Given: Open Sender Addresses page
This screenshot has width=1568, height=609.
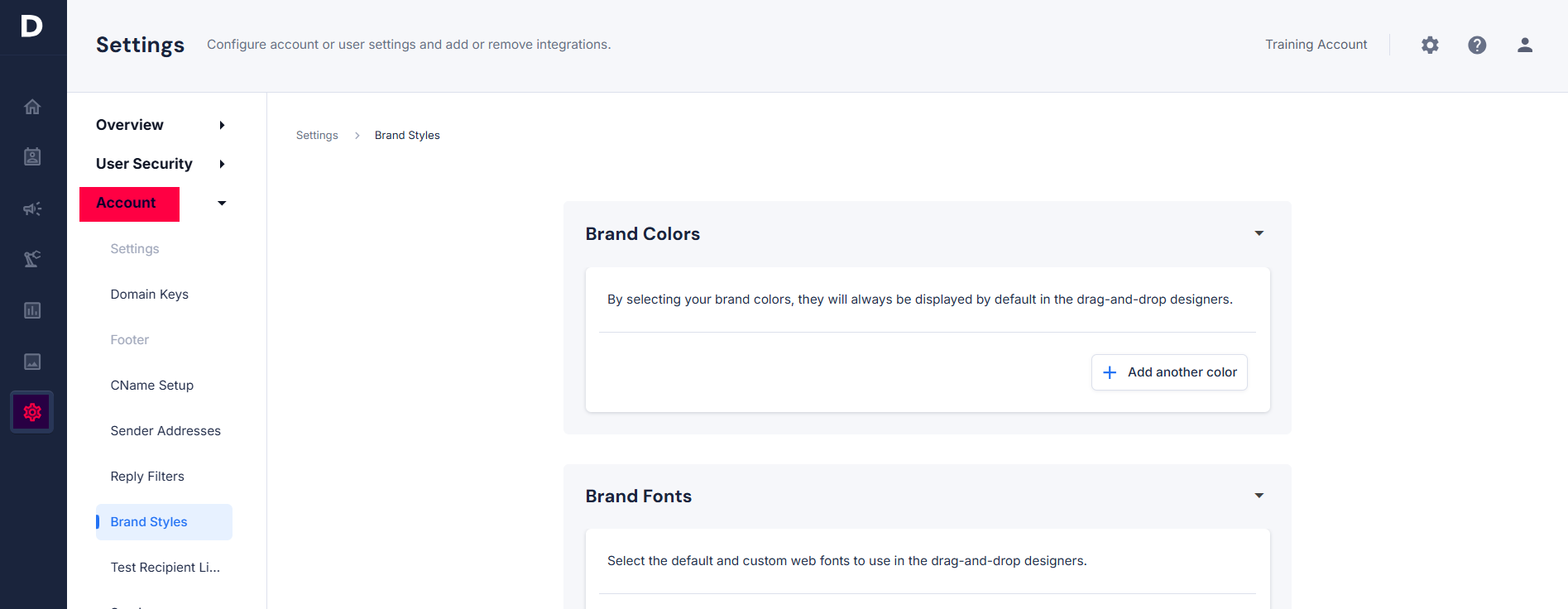Looking at the screenshot, I should click(165, 431).
